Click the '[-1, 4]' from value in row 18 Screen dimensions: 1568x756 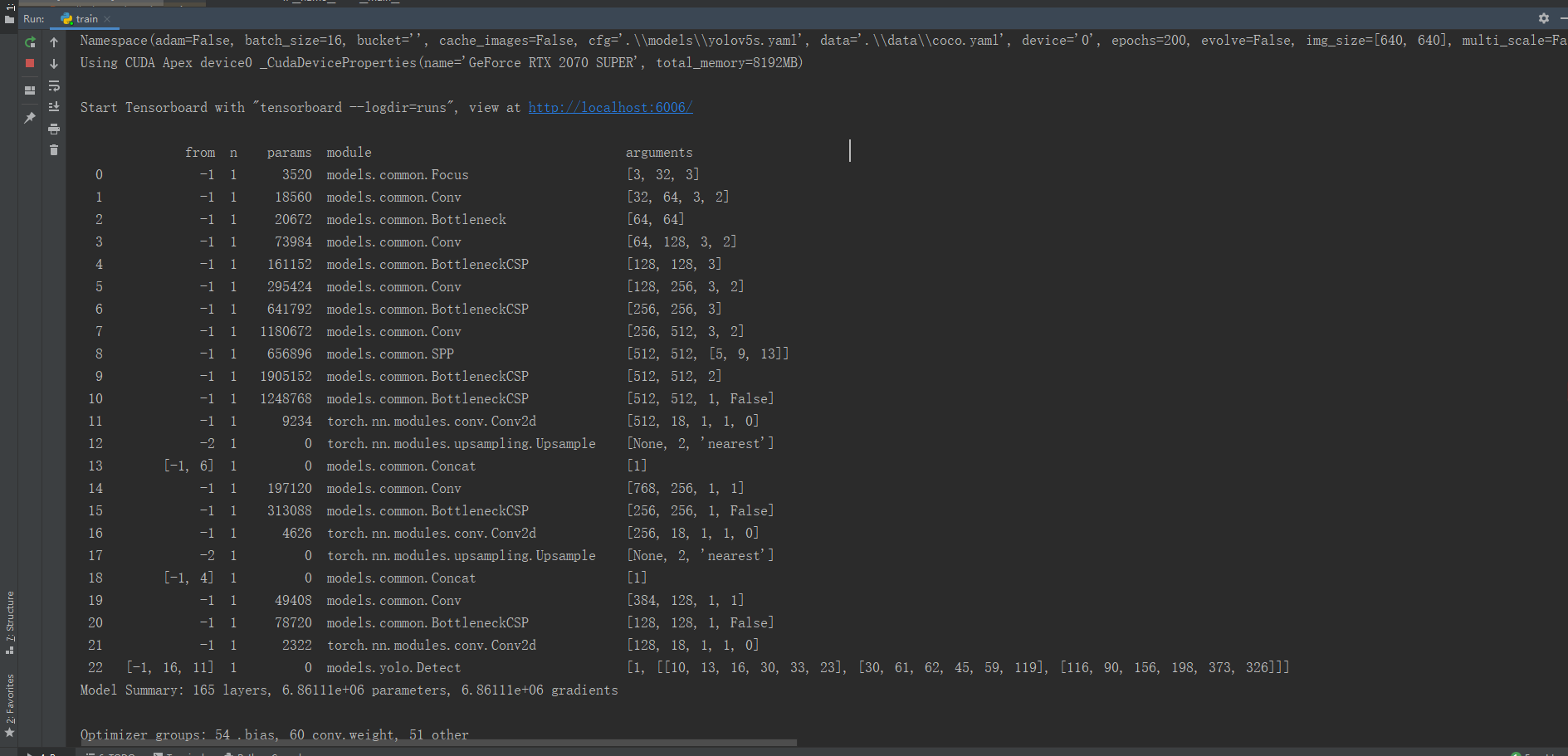189,578
